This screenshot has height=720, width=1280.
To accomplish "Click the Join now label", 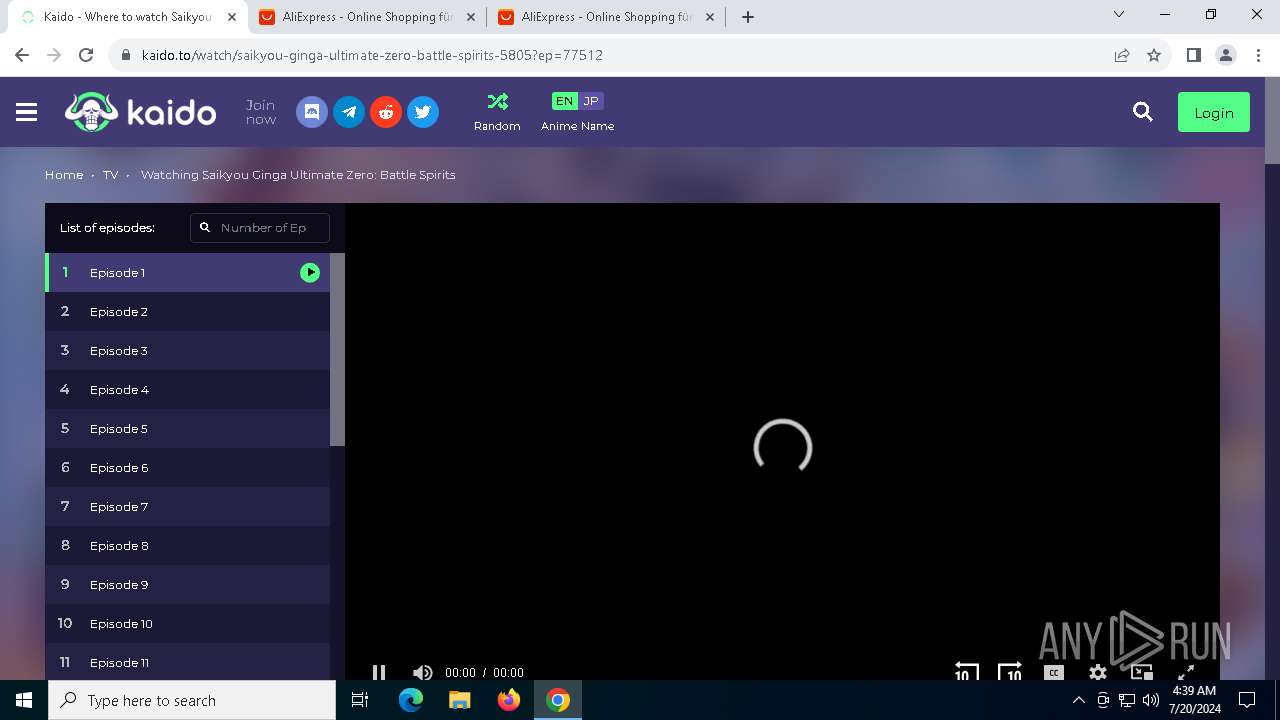I will 261,112.
